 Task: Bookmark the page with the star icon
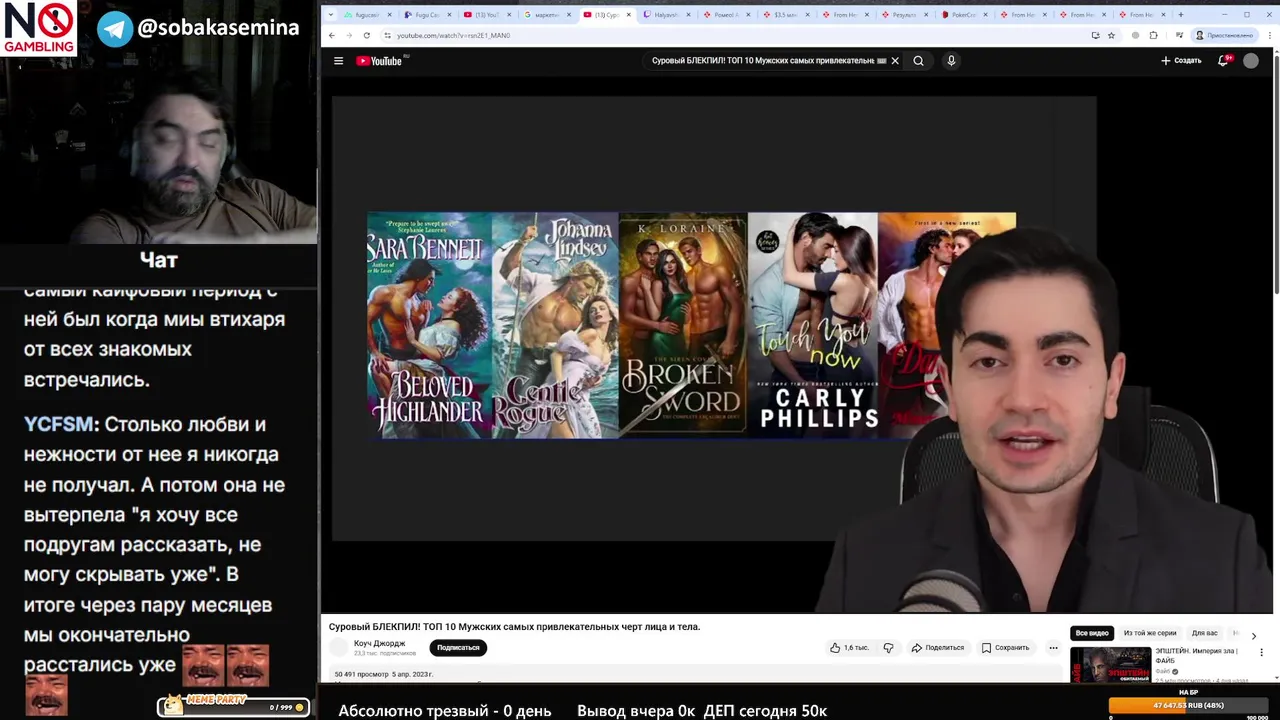coord(1111,35)
